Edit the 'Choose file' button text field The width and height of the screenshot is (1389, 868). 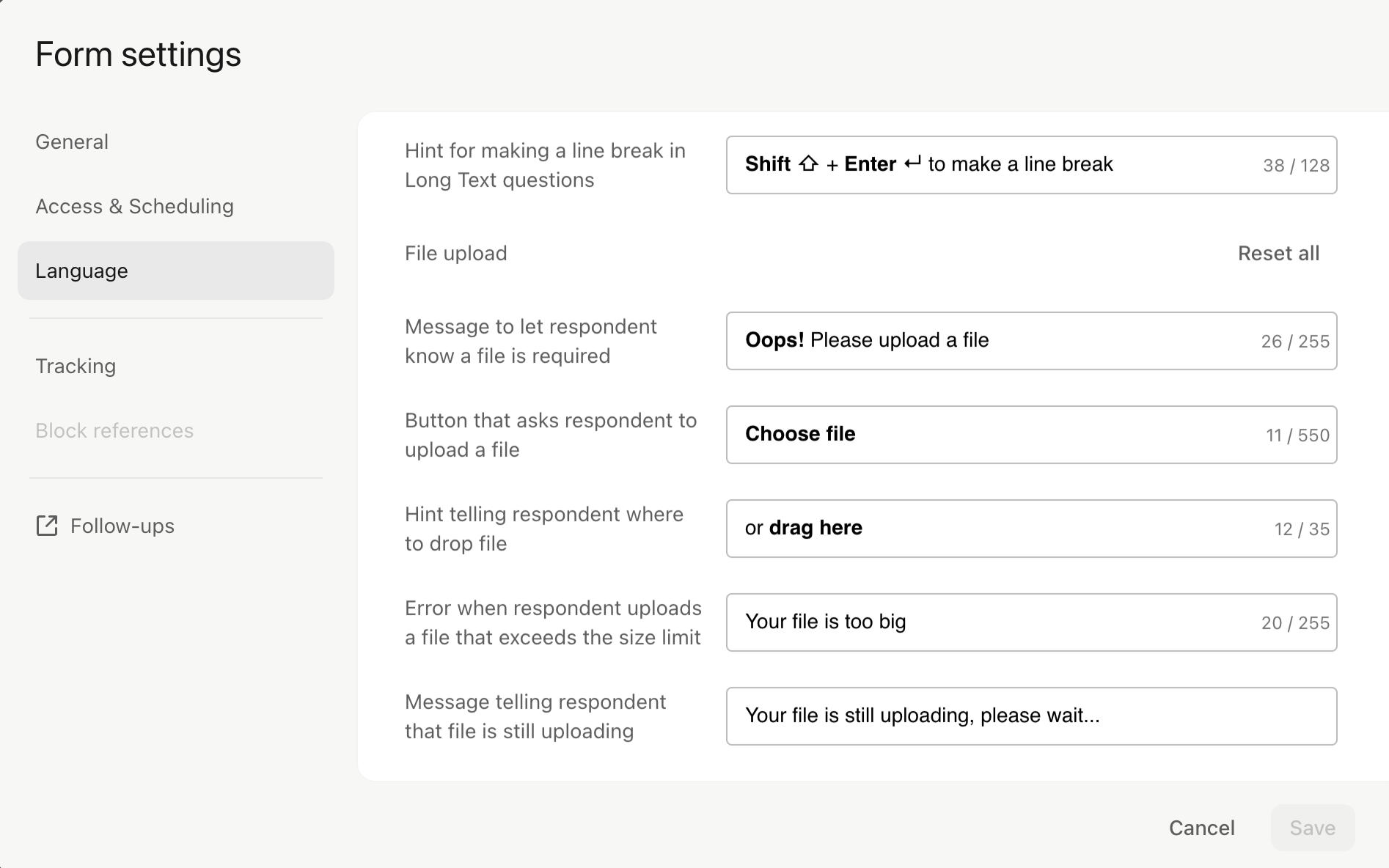click(1031, 435)
